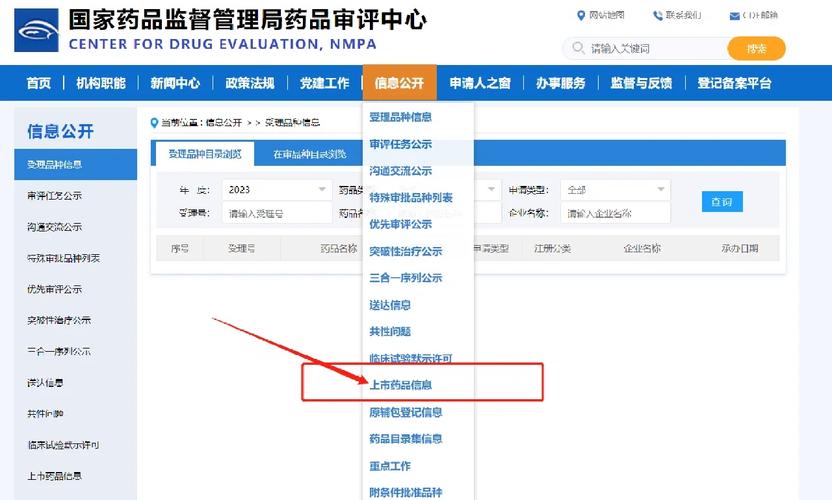Open the 网站地图 site map icon
The width and height of the screenshot is (832, 500).
pos(580,15)
